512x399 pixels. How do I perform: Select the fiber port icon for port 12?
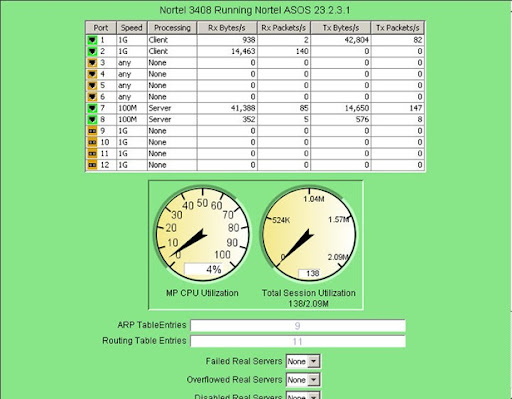tap(92, 165)
